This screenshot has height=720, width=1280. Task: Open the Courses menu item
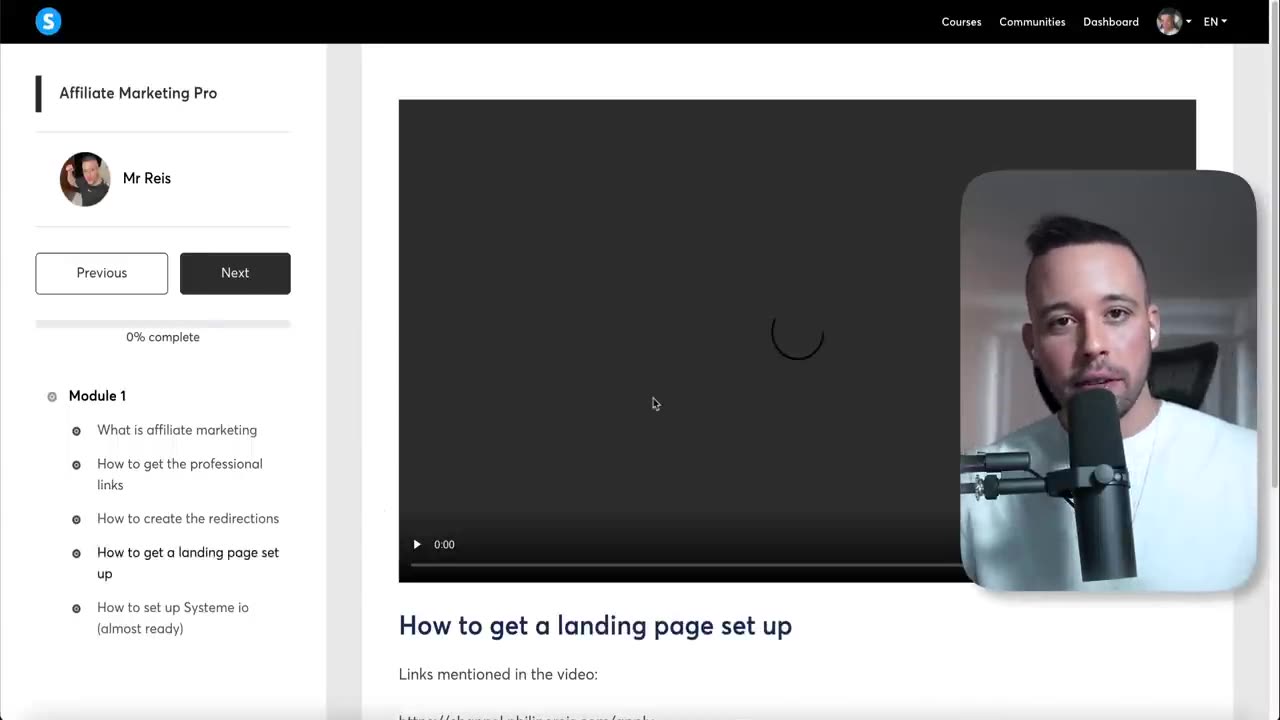[x=961, y=22]
